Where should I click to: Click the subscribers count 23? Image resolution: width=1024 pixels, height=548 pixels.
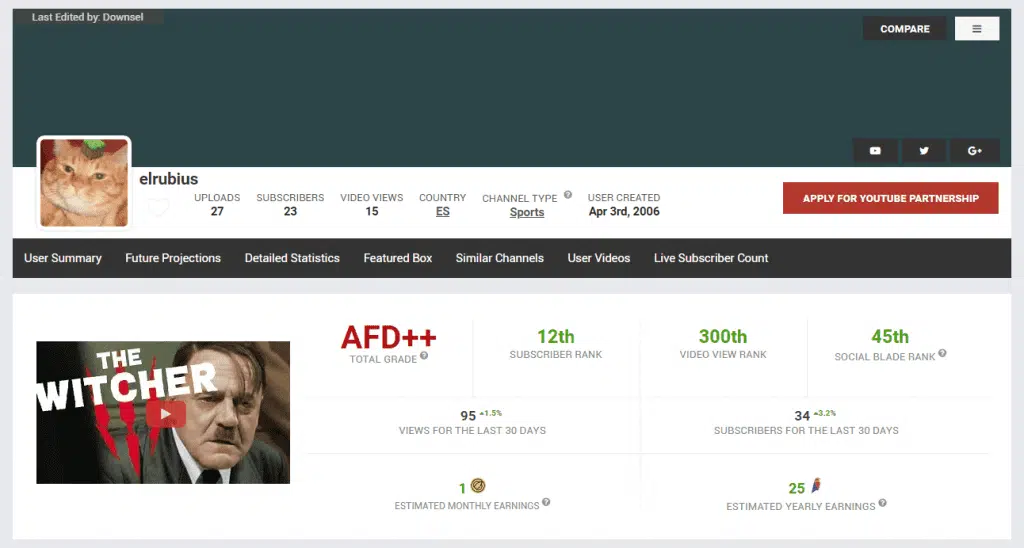(290, 212)
